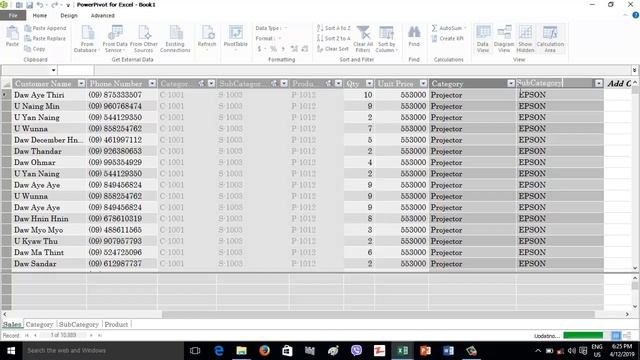
Task: Sort Z to A
Action: [333, 38]
